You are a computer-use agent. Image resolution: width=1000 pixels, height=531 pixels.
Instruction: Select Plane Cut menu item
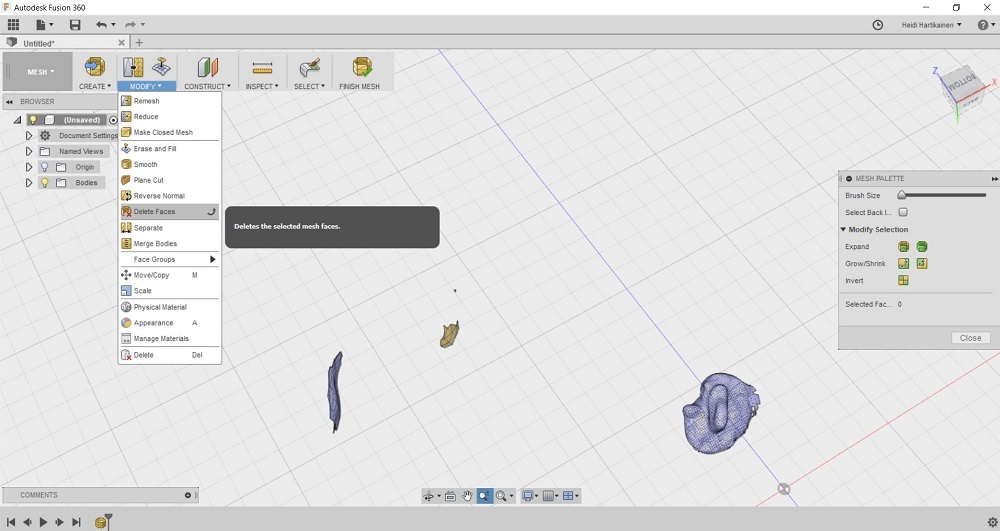(x=170, y=180)
